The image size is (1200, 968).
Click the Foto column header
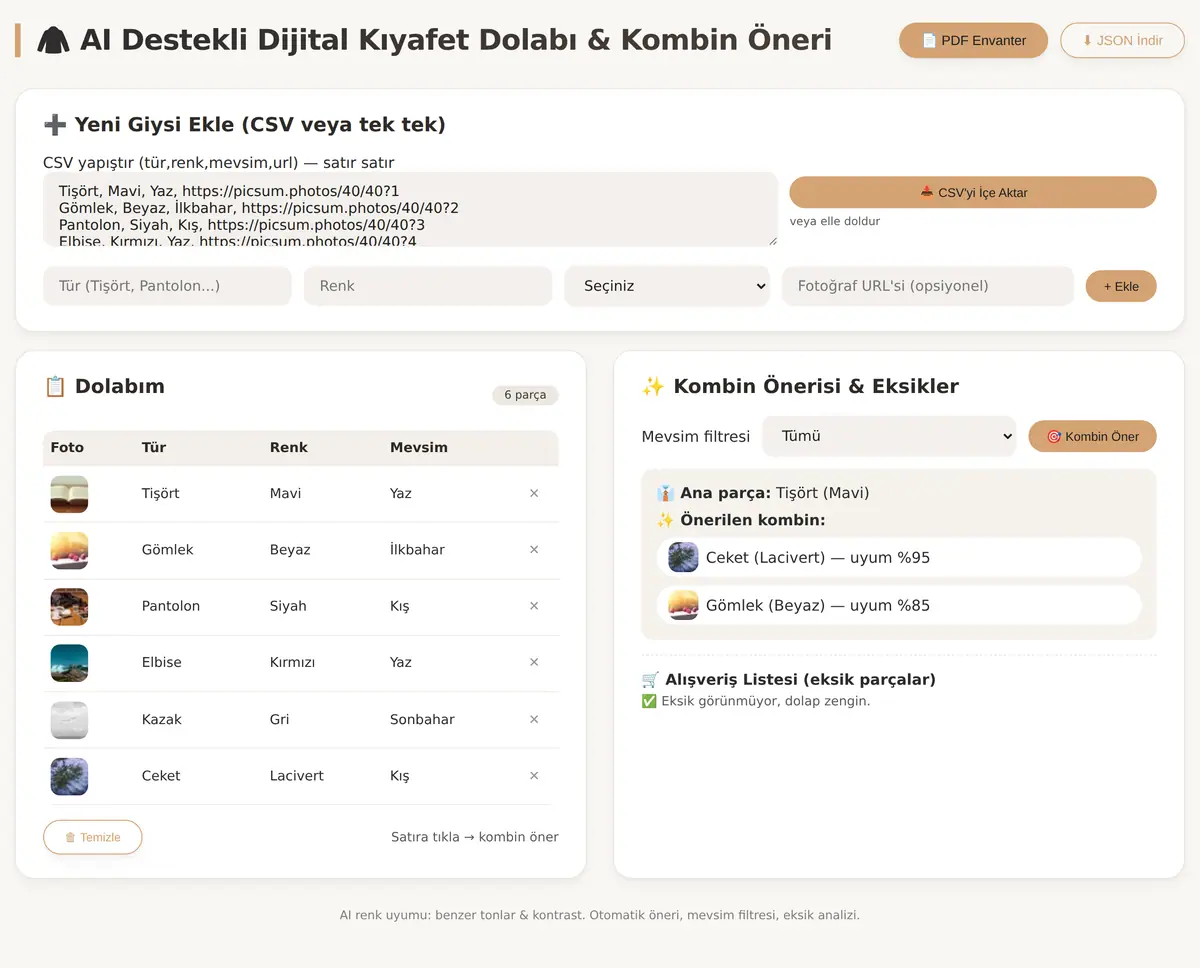pyautogui.click(x=67, y=447)
